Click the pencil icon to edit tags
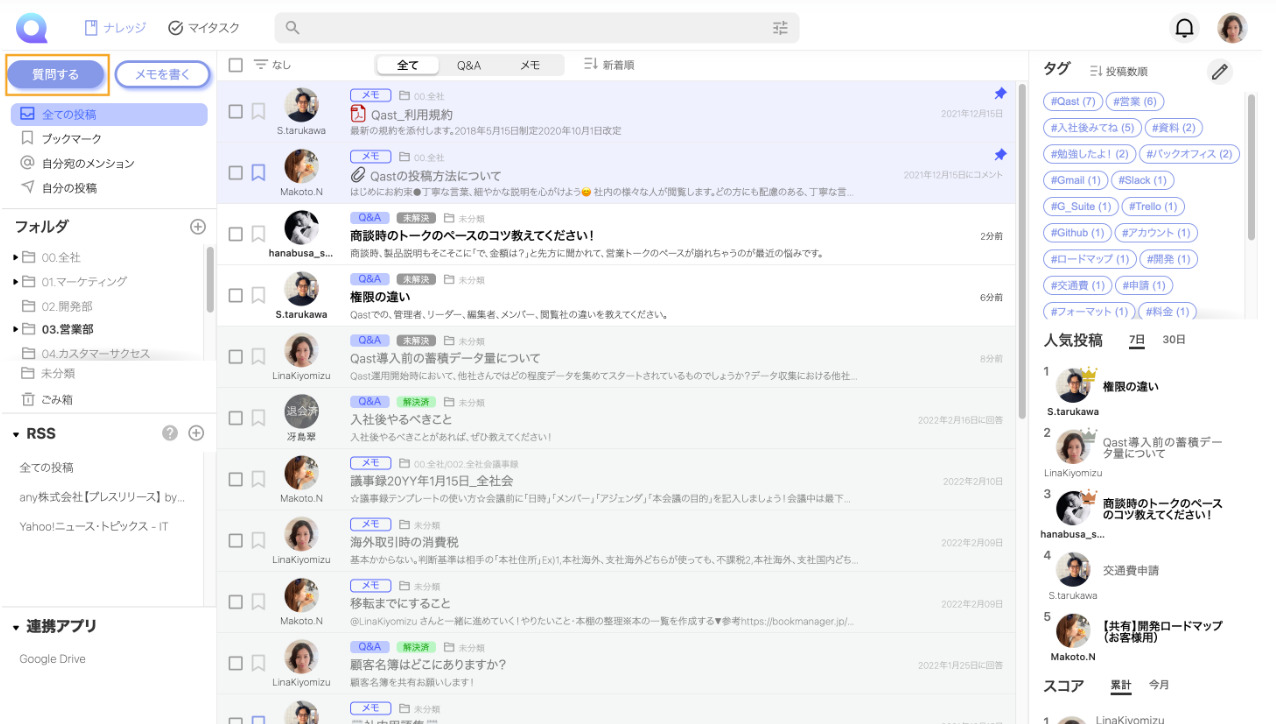The image size is (1276, 724). pos(1218,71)
